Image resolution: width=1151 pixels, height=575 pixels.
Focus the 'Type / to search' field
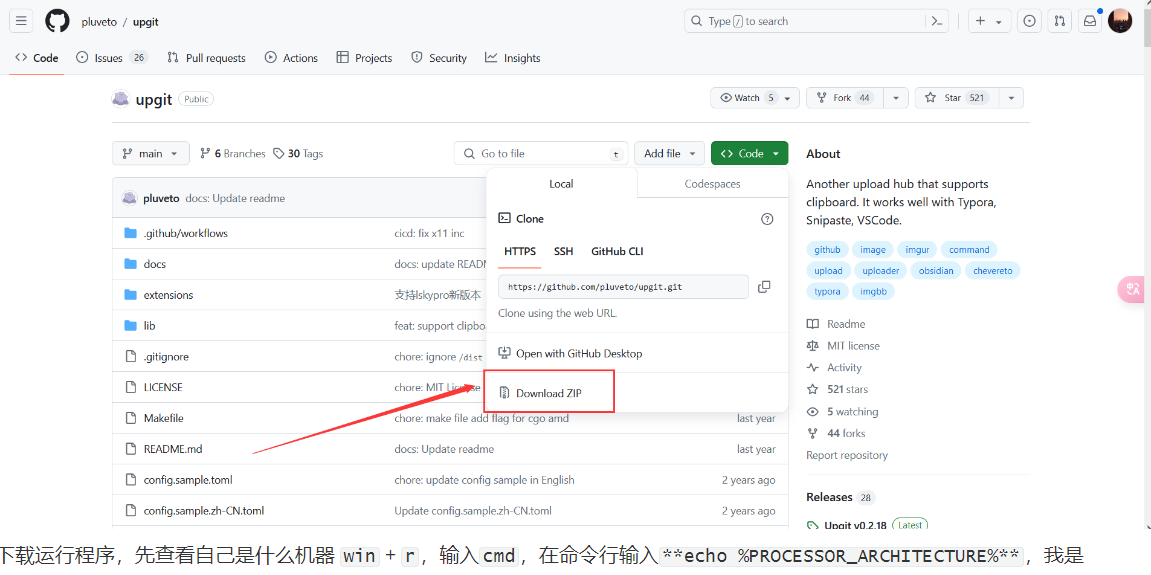[x=816, y=21]
